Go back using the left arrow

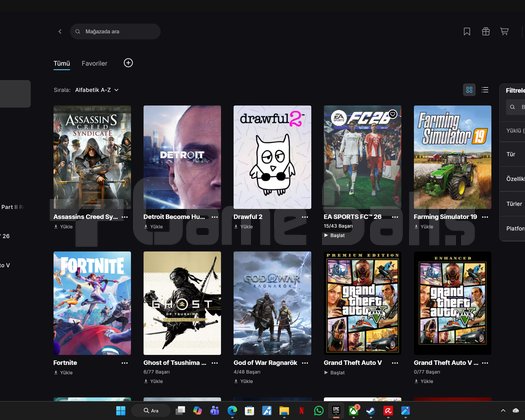[60, 31]
